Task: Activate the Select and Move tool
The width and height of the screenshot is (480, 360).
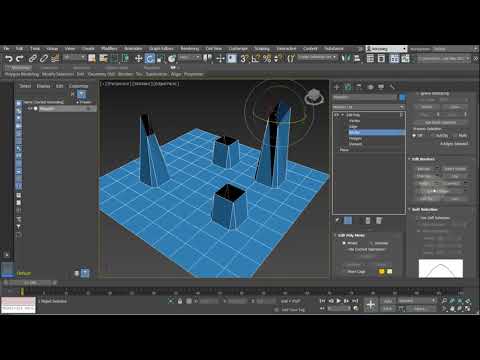Action: coord(138,59)
